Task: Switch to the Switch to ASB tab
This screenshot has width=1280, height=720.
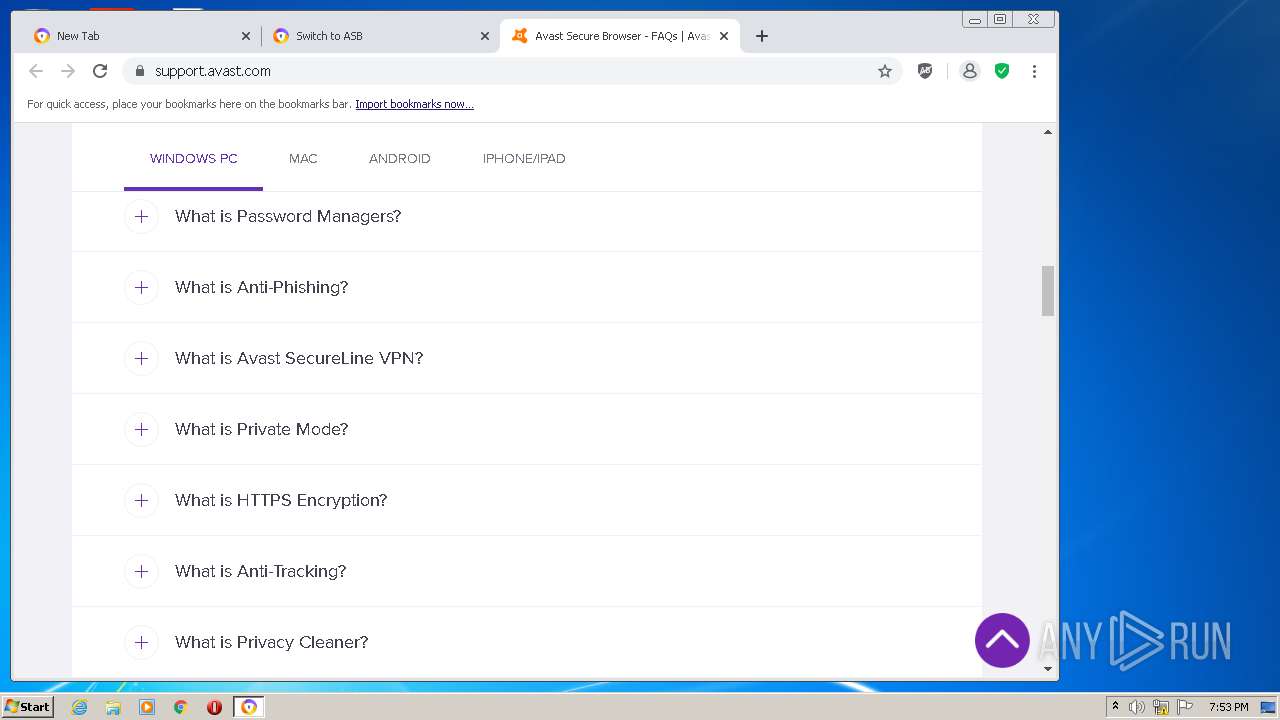Action: 380,36
